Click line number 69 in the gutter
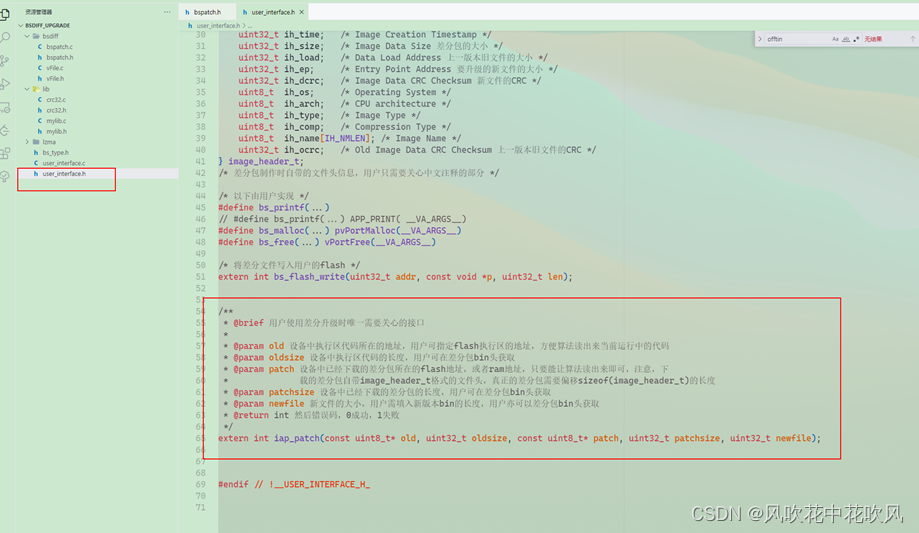The image size is (919, 533). (x=200, y=484)
